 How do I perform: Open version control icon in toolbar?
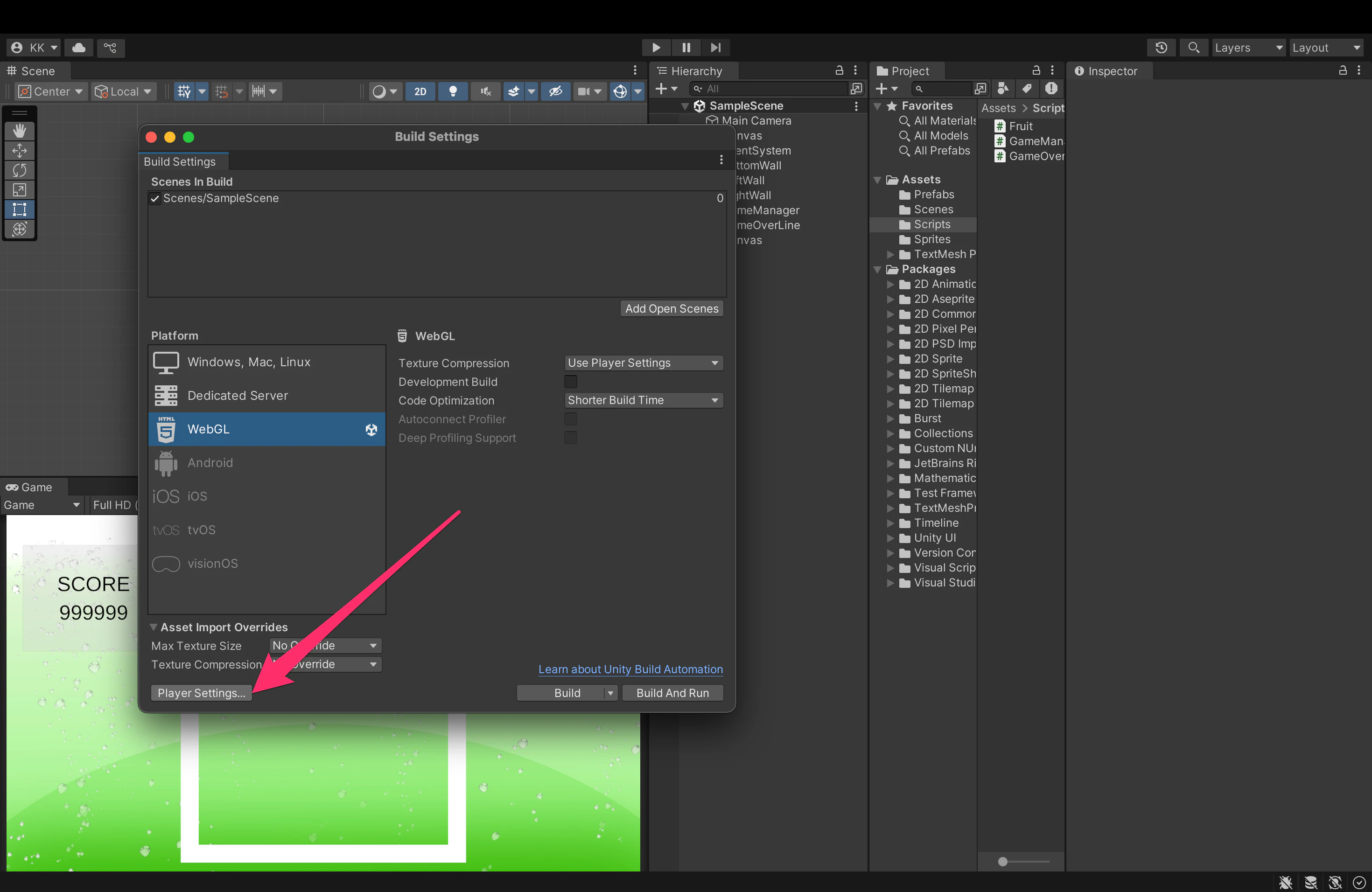click(110, 48)
